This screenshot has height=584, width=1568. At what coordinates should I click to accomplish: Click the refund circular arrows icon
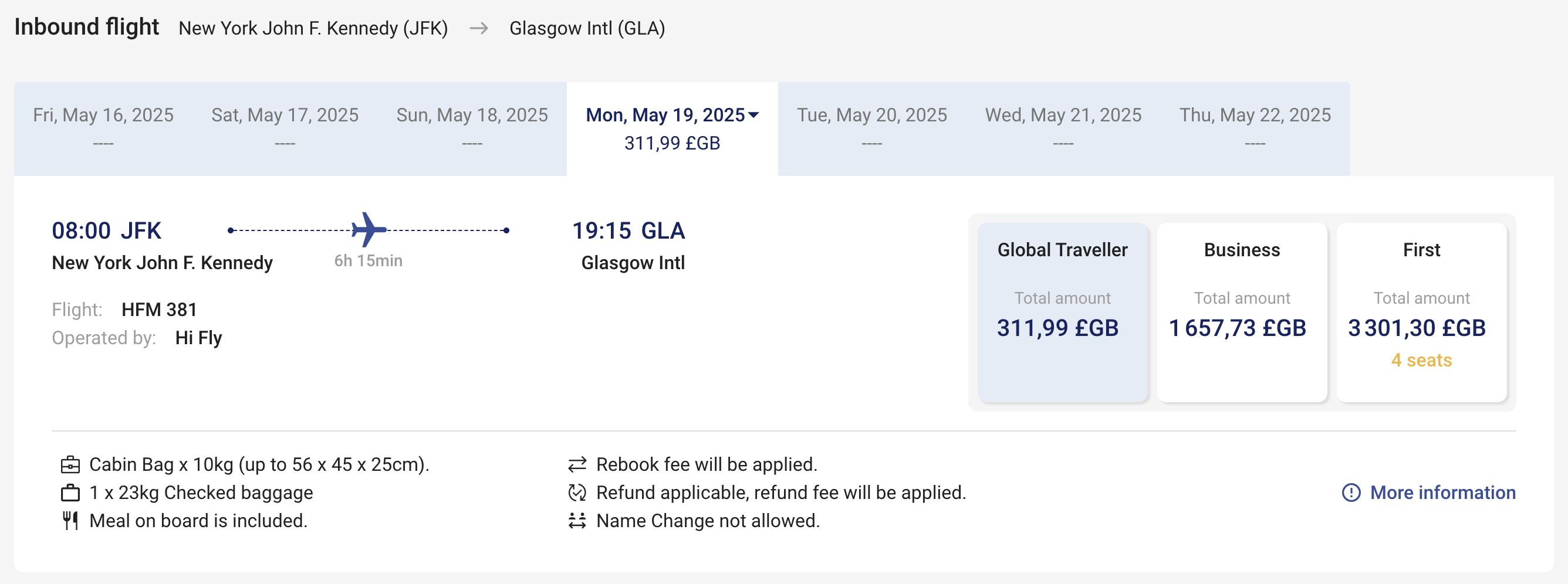pos(577,493)
